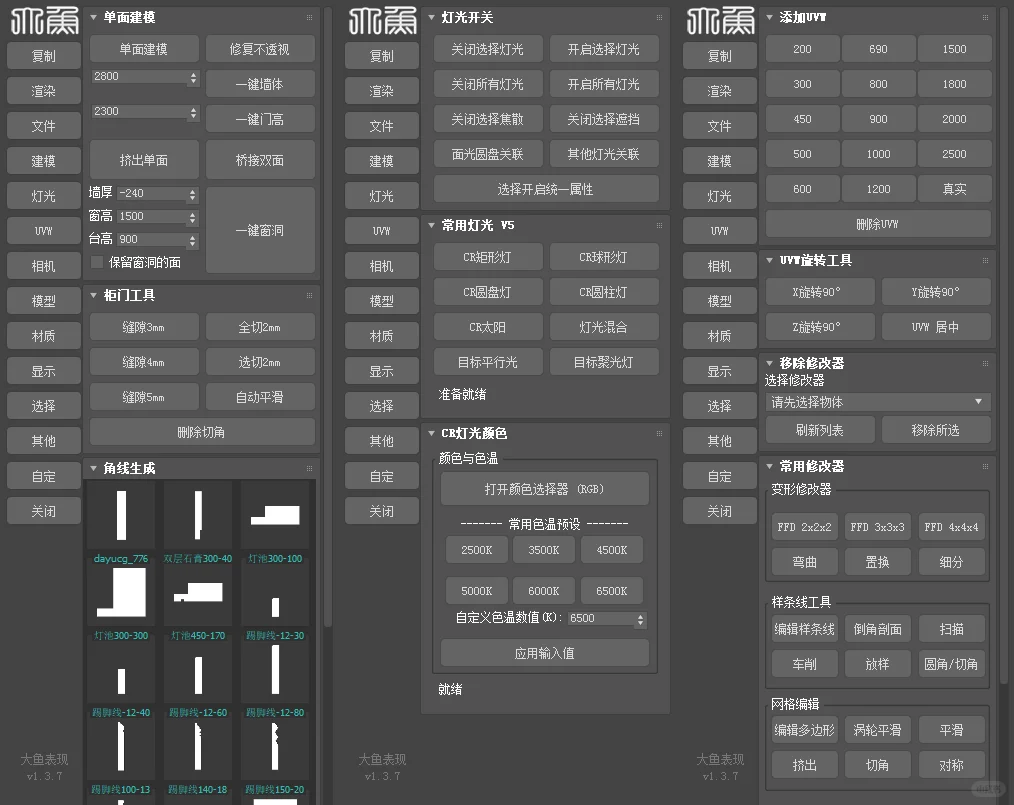Pick the 双层石膏300-40 molding profile
This screenshot has width=1014, height=805.
pyautogui.click(x=198, y=515)
